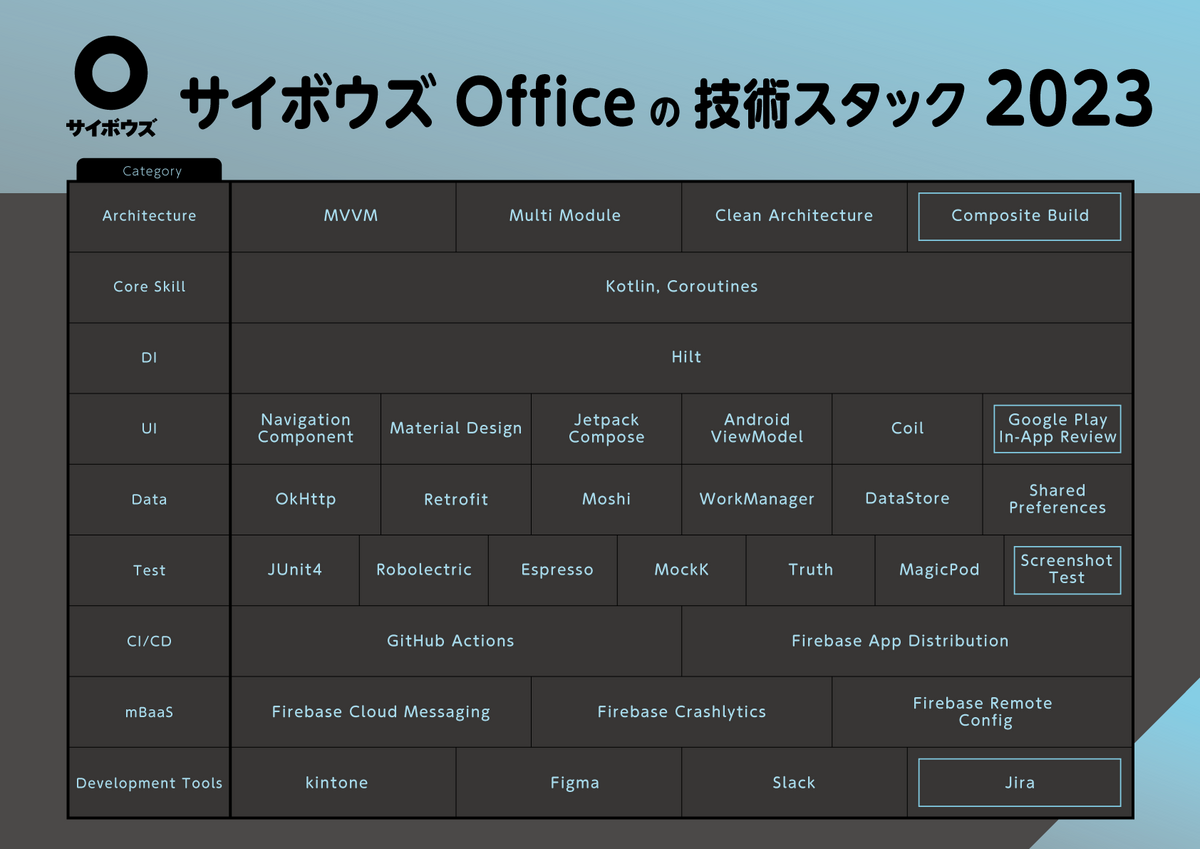Select the Hilt dependency injection entry
Image resolution: width=1200 pixels, height=849 pixels.
pyautogui.click(x=686, y=357)
